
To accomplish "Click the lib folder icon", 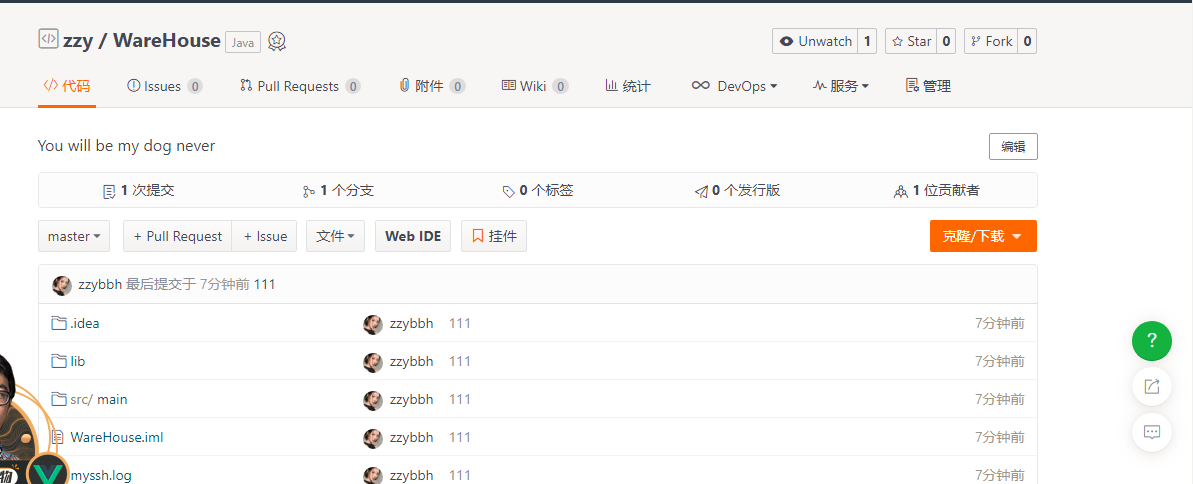I will (x=59, y=361).
